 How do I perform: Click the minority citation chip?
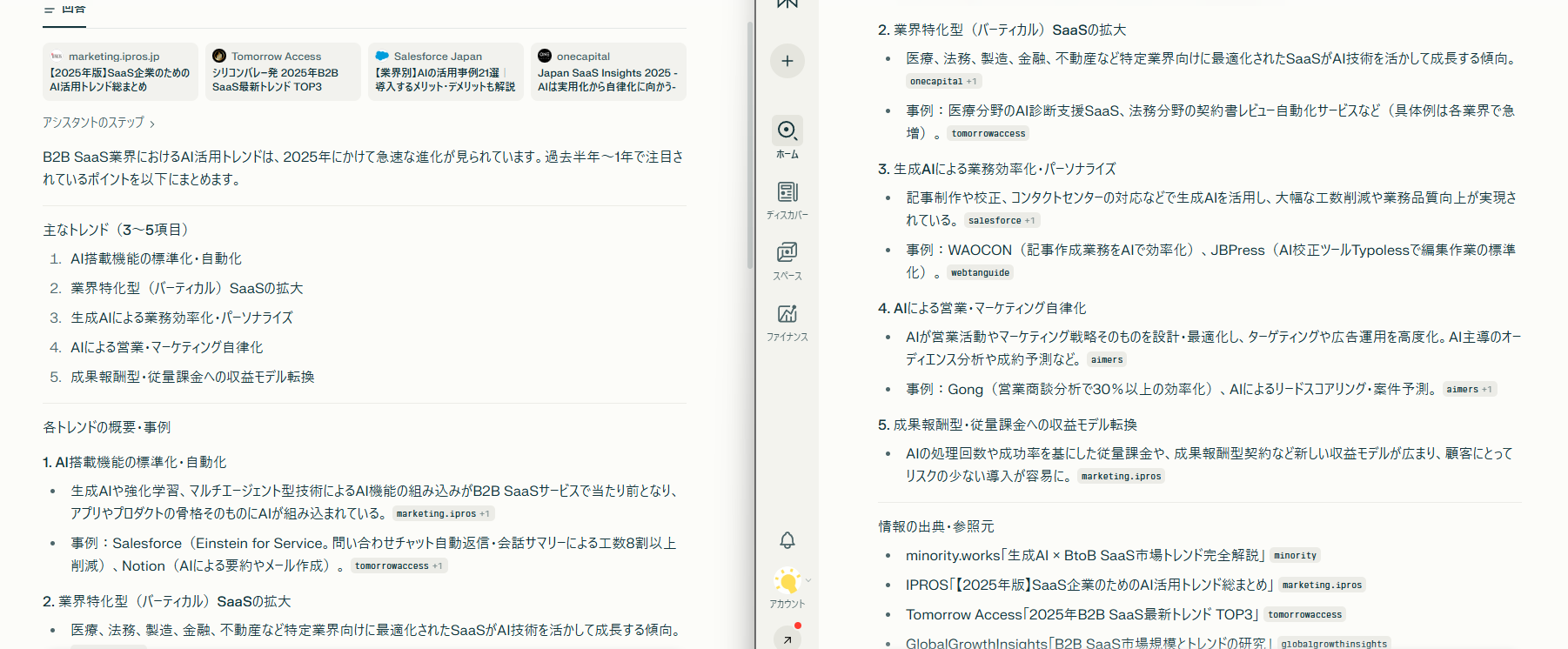click(1295, 555)
